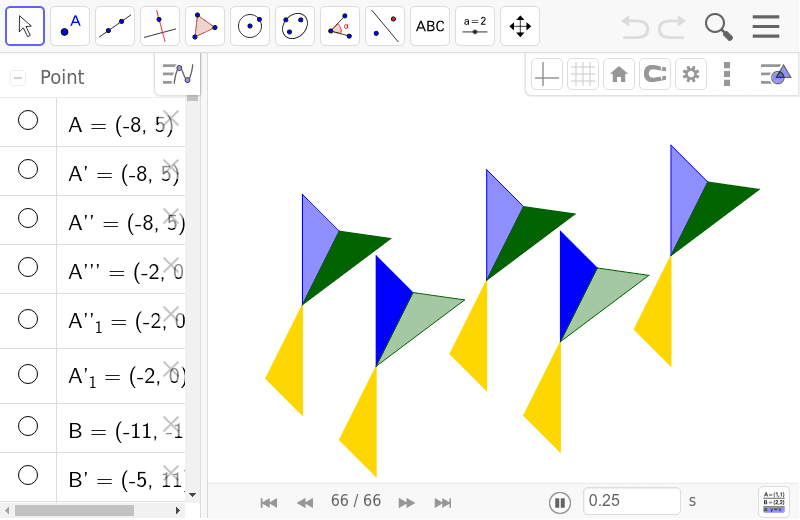Select the Circle with center tool
Viewport: 800px width, 520px height.
click(249, 26)
